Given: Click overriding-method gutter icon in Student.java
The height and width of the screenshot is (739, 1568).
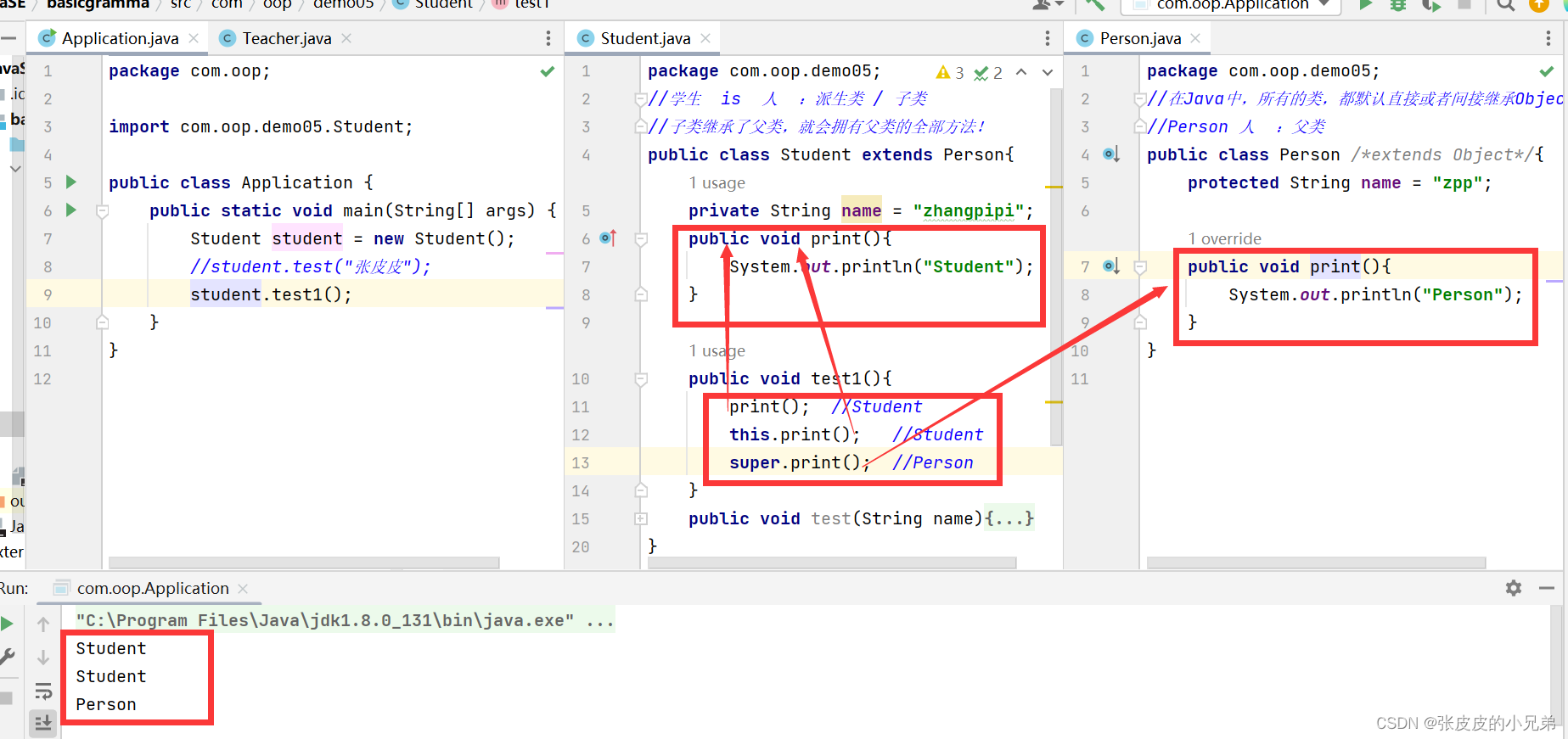Looking at the screenshot, I should [608, 238].
